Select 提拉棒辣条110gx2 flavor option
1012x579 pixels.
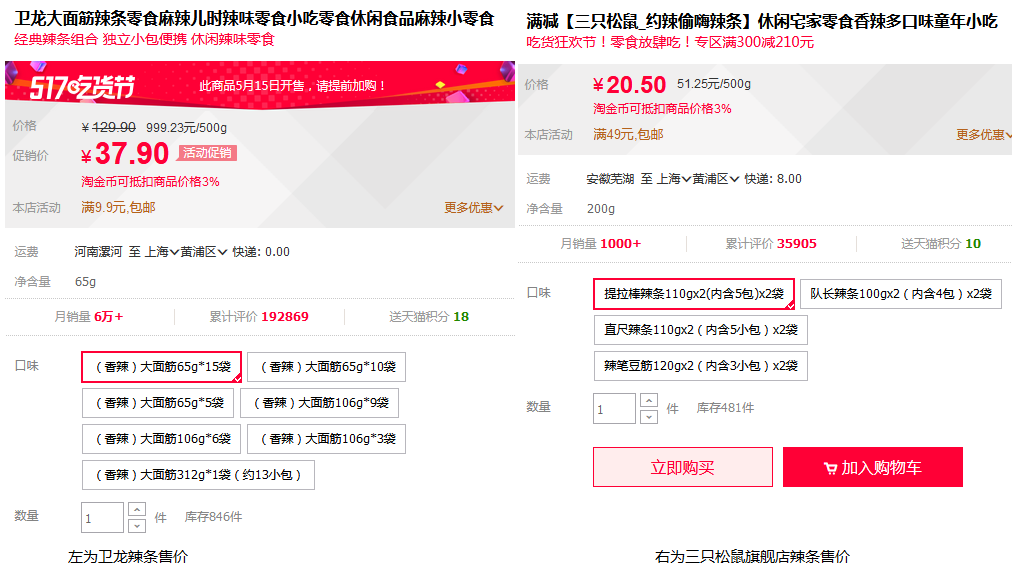point(694,294)
